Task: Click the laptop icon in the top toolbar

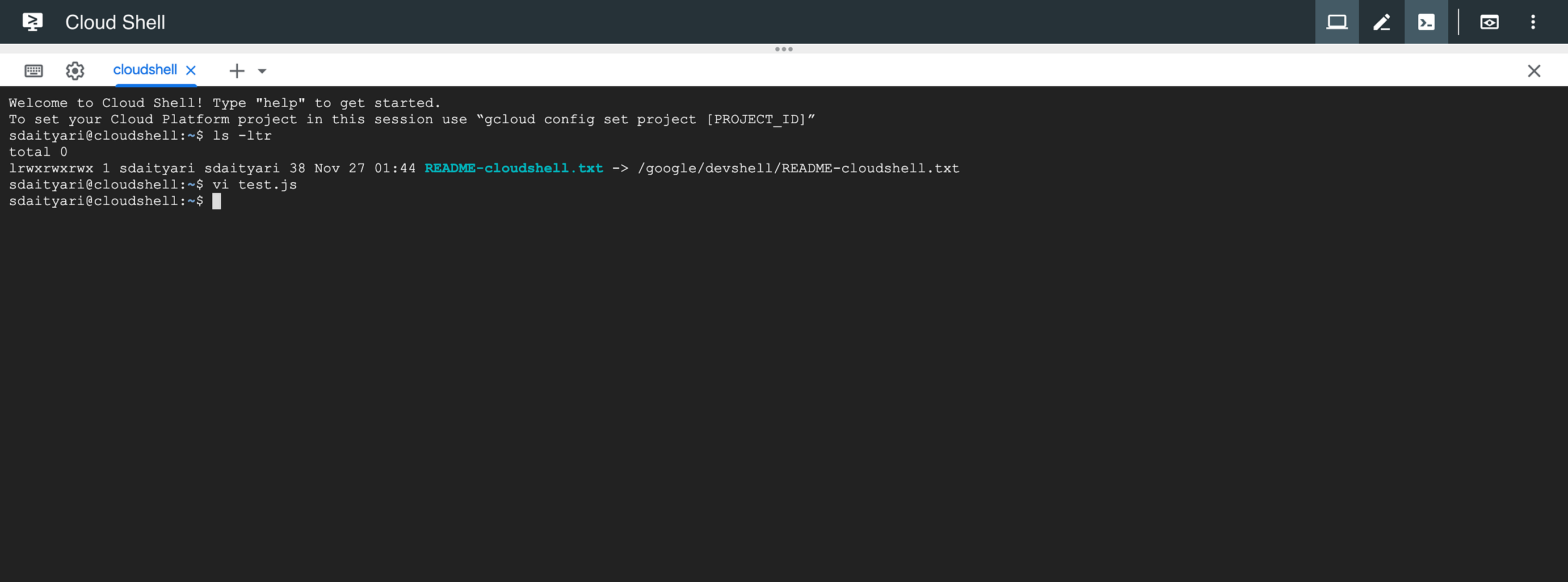Action: tap(1336, 22)
